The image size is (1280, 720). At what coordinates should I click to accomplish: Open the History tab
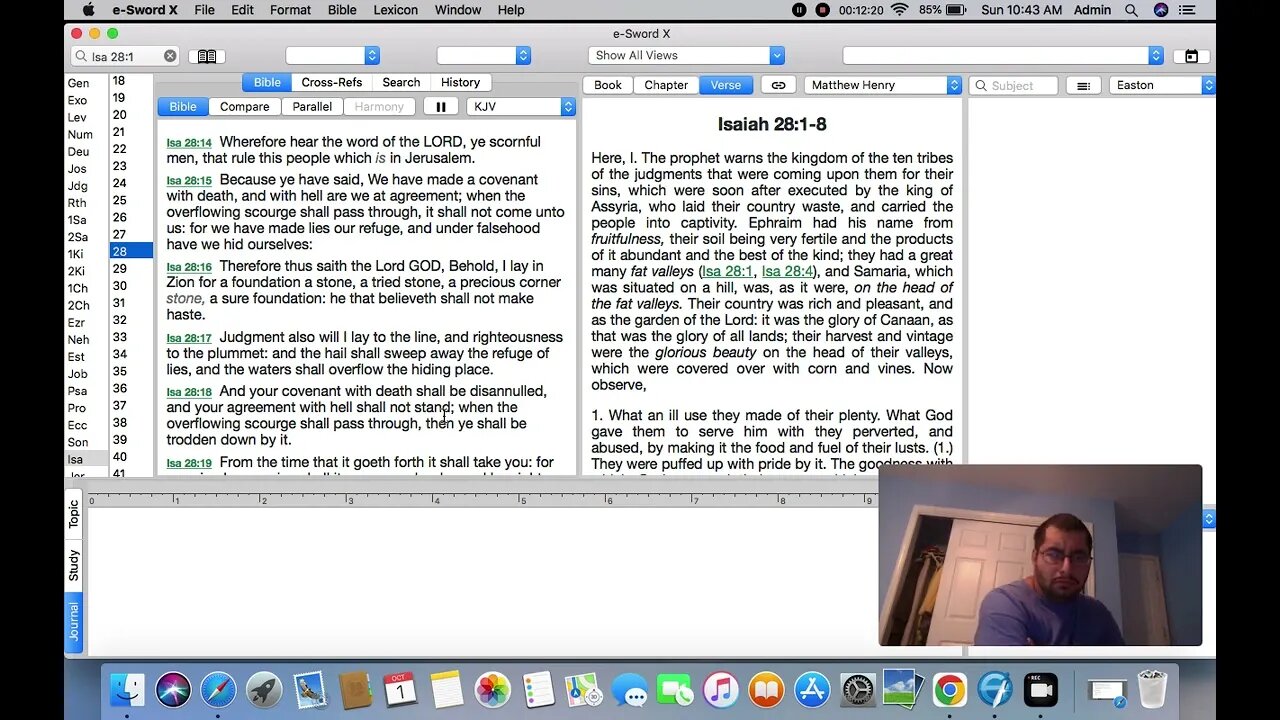[x=460, y=82]
